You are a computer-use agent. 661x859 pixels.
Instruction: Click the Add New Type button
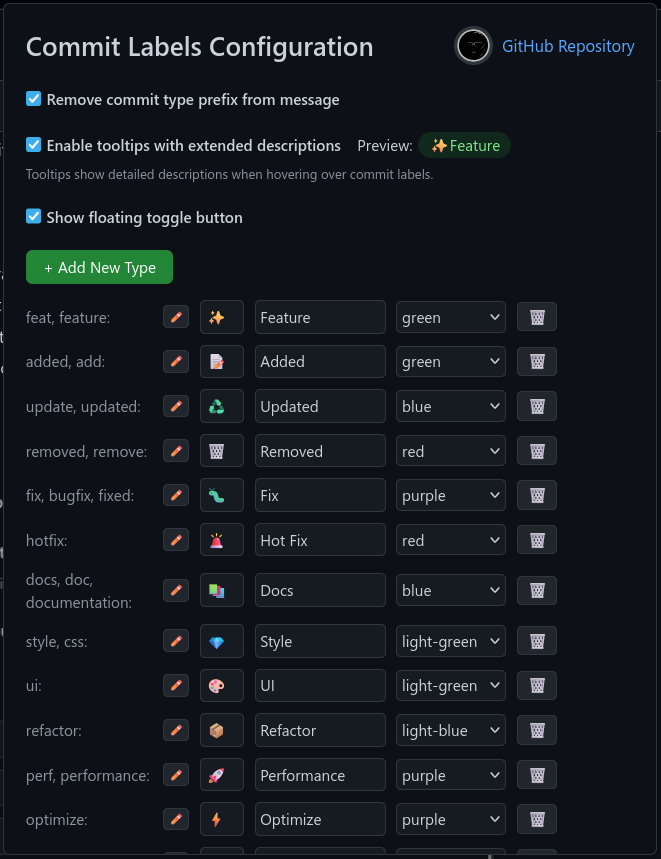(x=99, y=267)
